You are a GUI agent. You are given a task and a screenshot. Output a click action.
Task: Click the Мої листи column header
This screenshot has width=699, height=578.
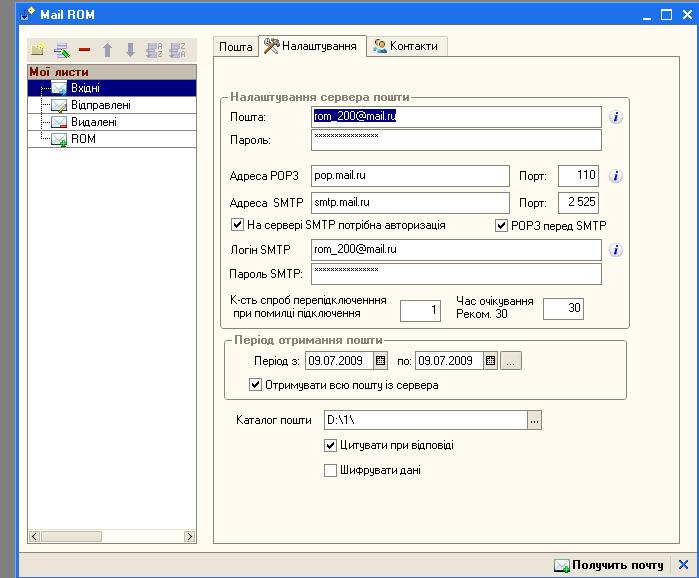[112, 72]
